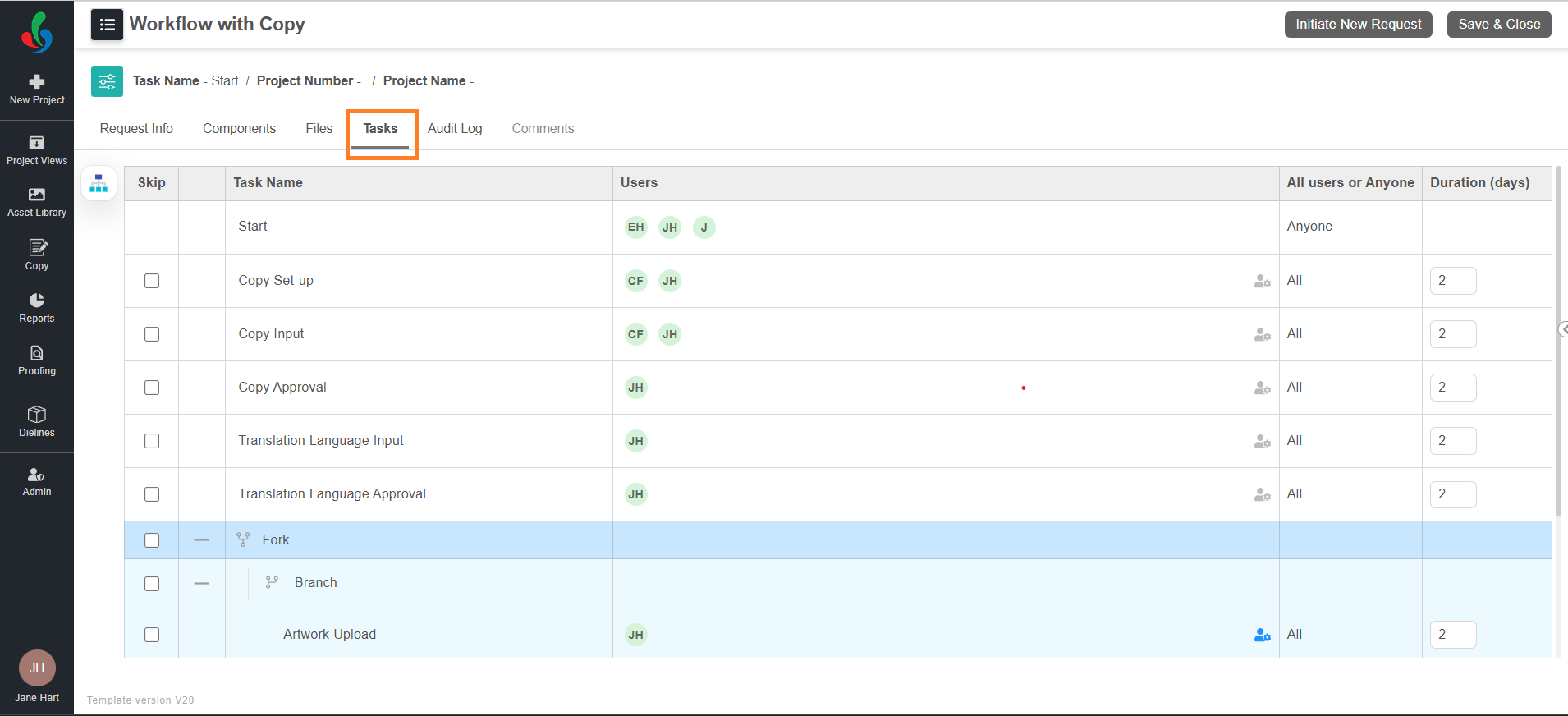
Task: Tick the Skip checkbox for Copy Set-up
Action: pos(152,281)
